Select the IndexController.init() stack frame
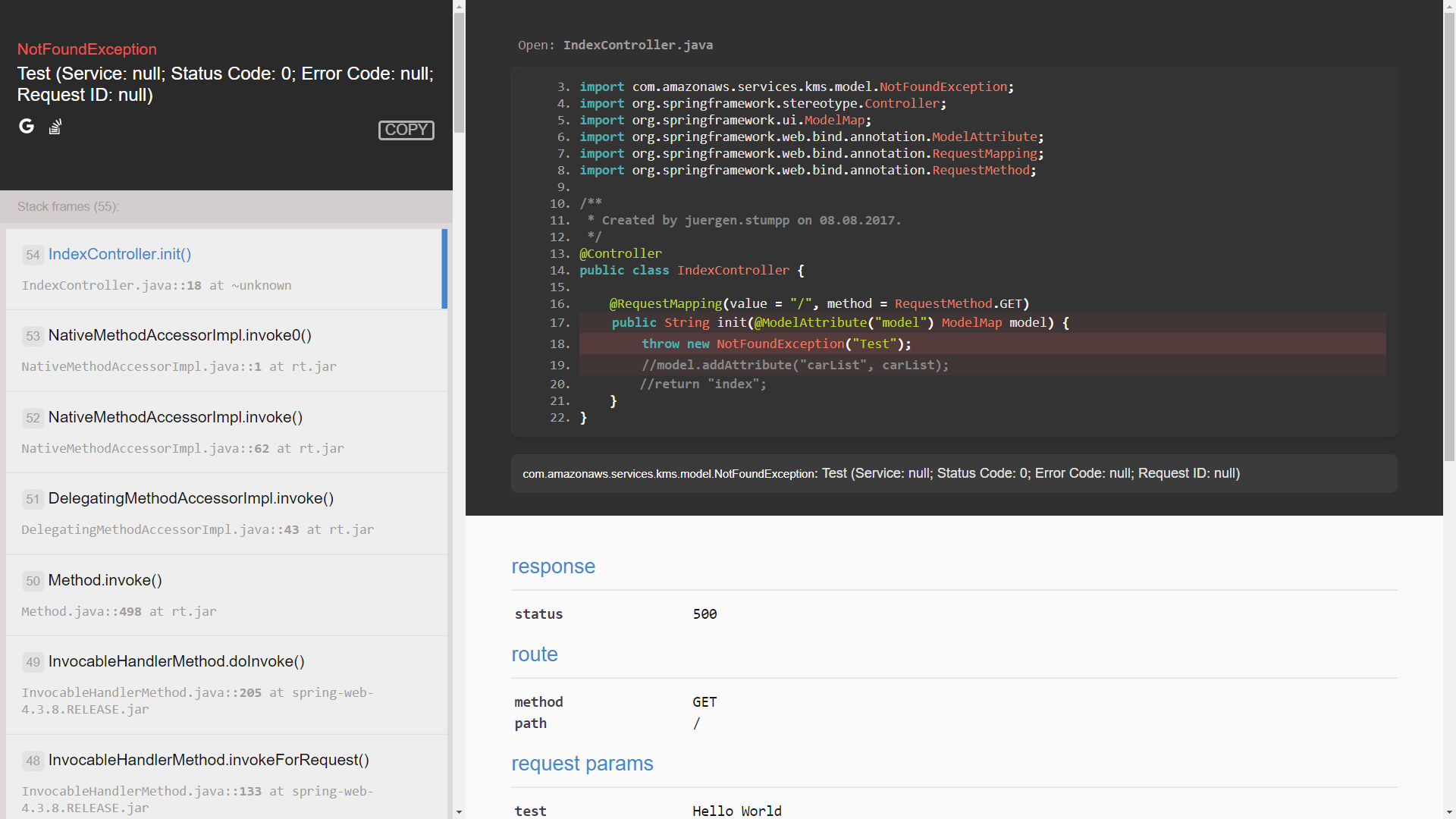This screenshot has width=1456, height=819. coord(120,254)
